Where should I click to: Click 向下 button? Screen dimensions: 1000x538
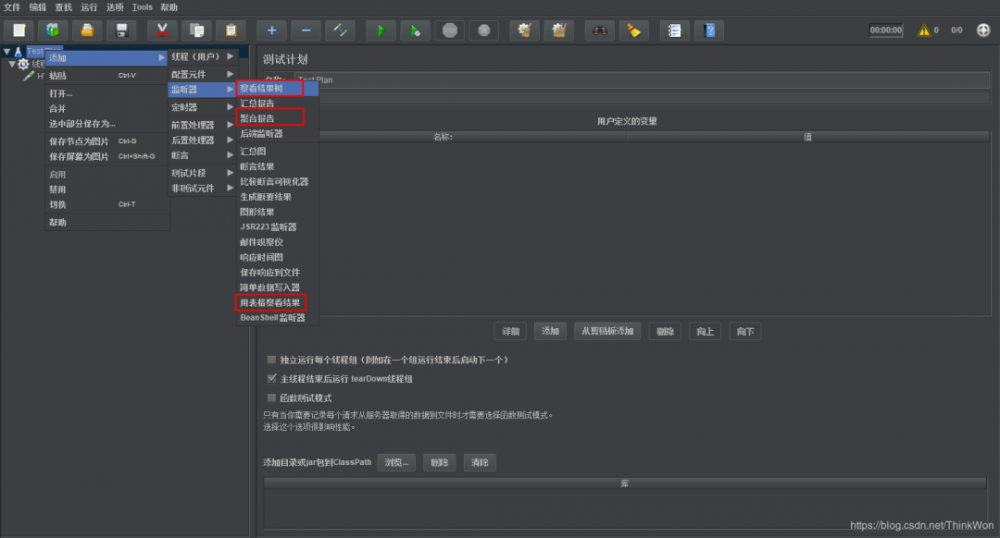[745, 331]
